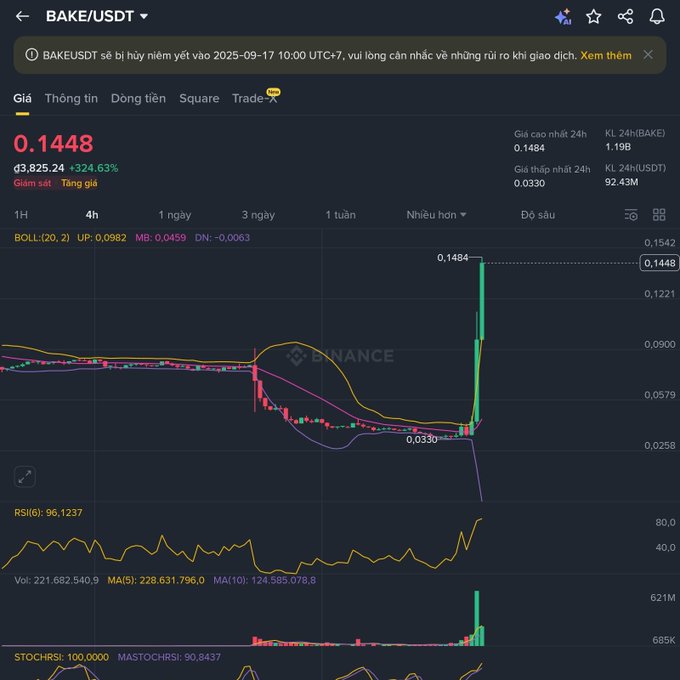Tap the RSI(6): 96,1237 label
The image size is (680, 680).
coord(48,513)
